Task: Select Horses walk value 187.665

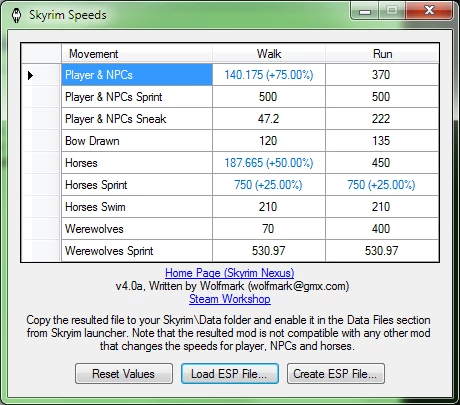Action: point(269,163)
